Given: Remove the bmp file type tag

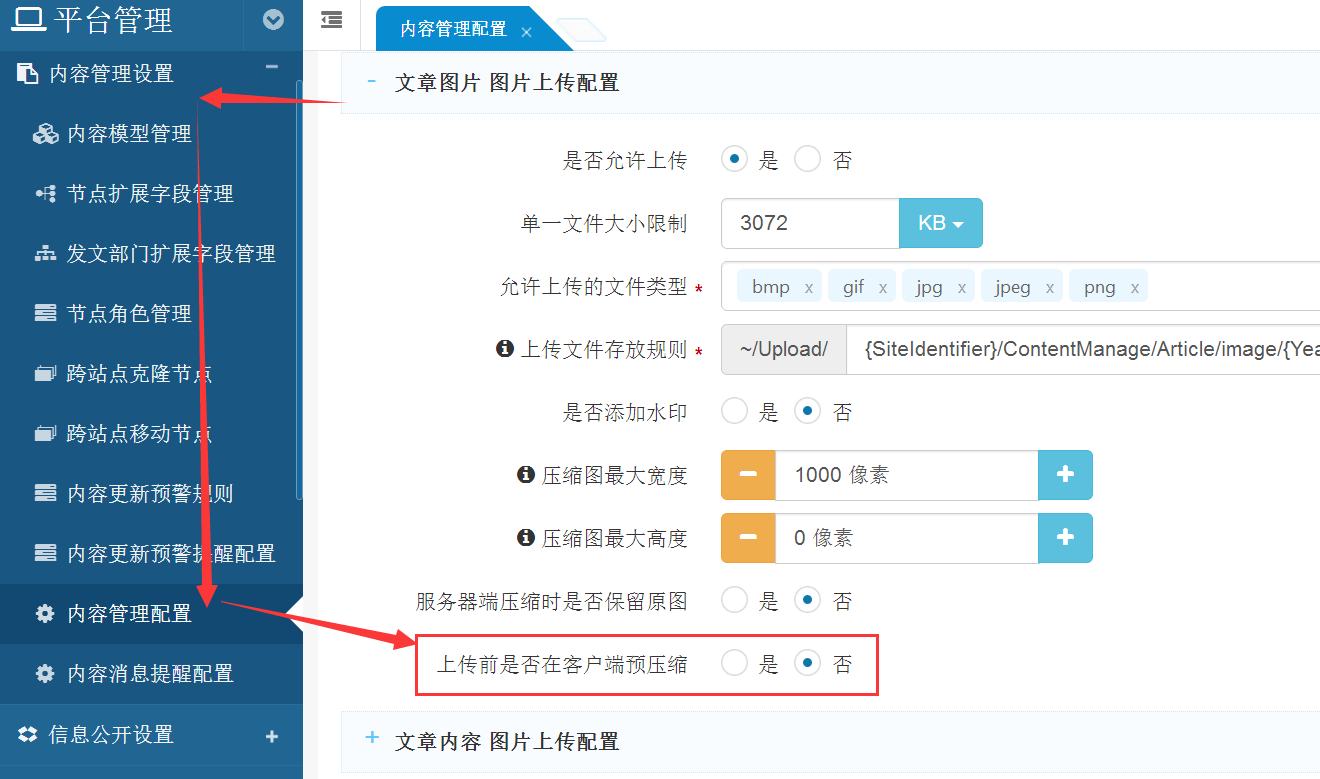Looking at the screenshot, I should coord(808,288).
